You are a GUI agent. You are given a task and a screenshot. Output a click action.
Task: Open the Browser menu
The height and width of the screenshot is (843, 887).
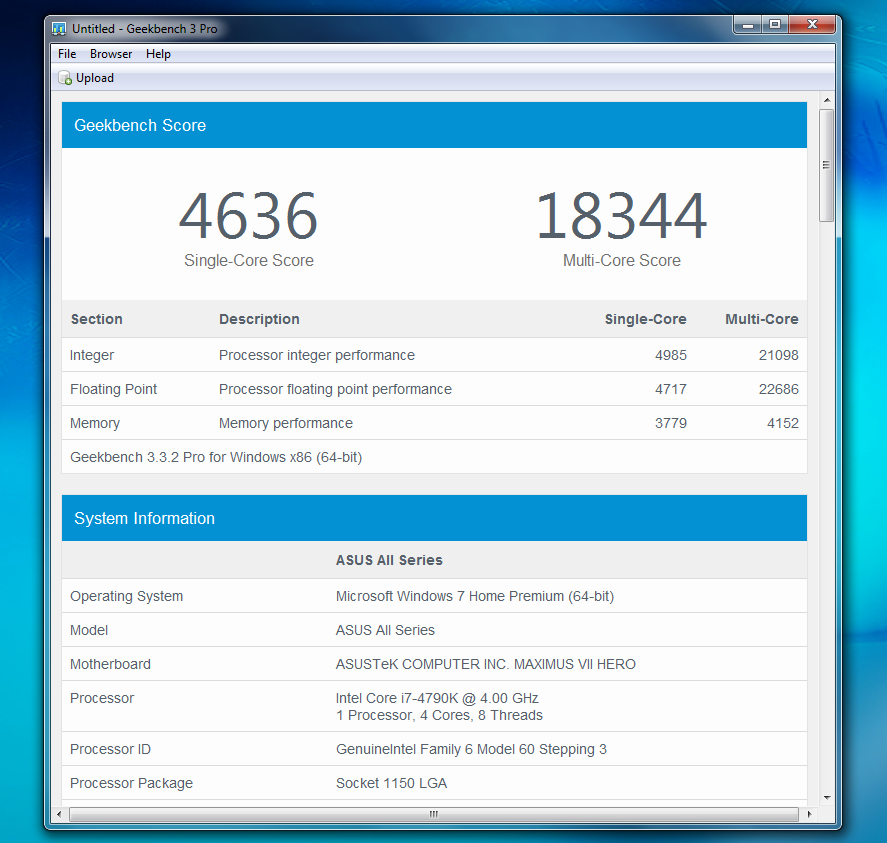[111, 54]
